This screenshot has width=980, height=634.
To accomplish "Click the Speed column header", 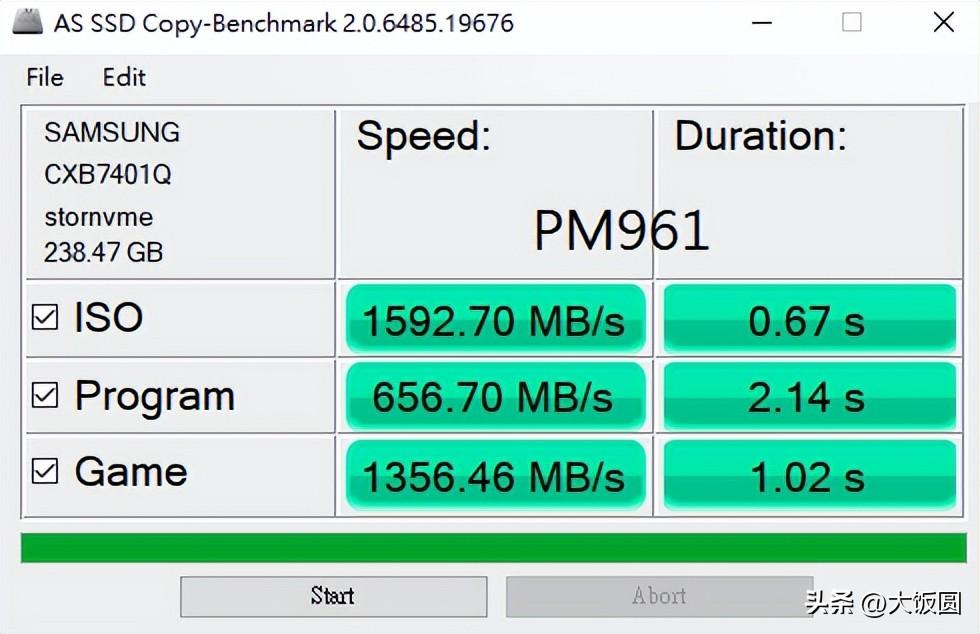I will pyautogui.click(x=424, y=136).
